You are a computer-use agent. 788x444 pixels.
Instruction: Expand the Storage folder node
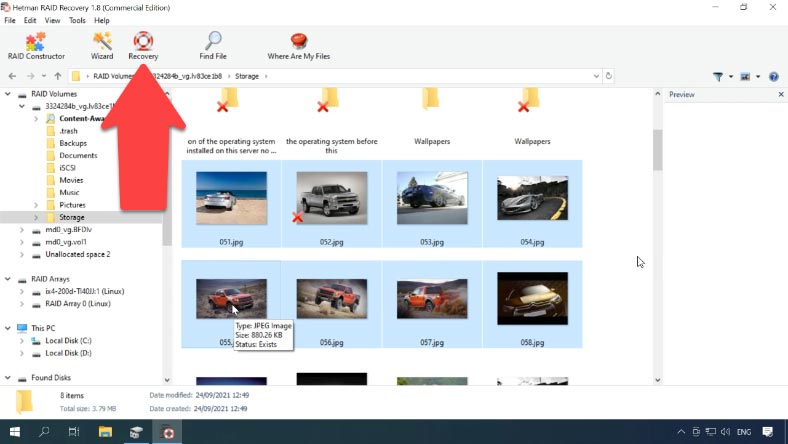36,218
